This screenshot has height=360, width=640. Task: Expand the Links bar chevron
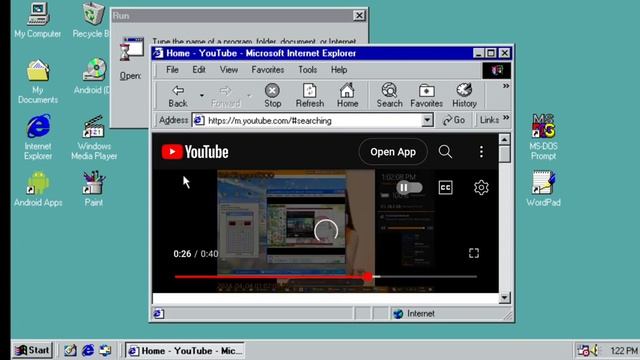point(506,118)
